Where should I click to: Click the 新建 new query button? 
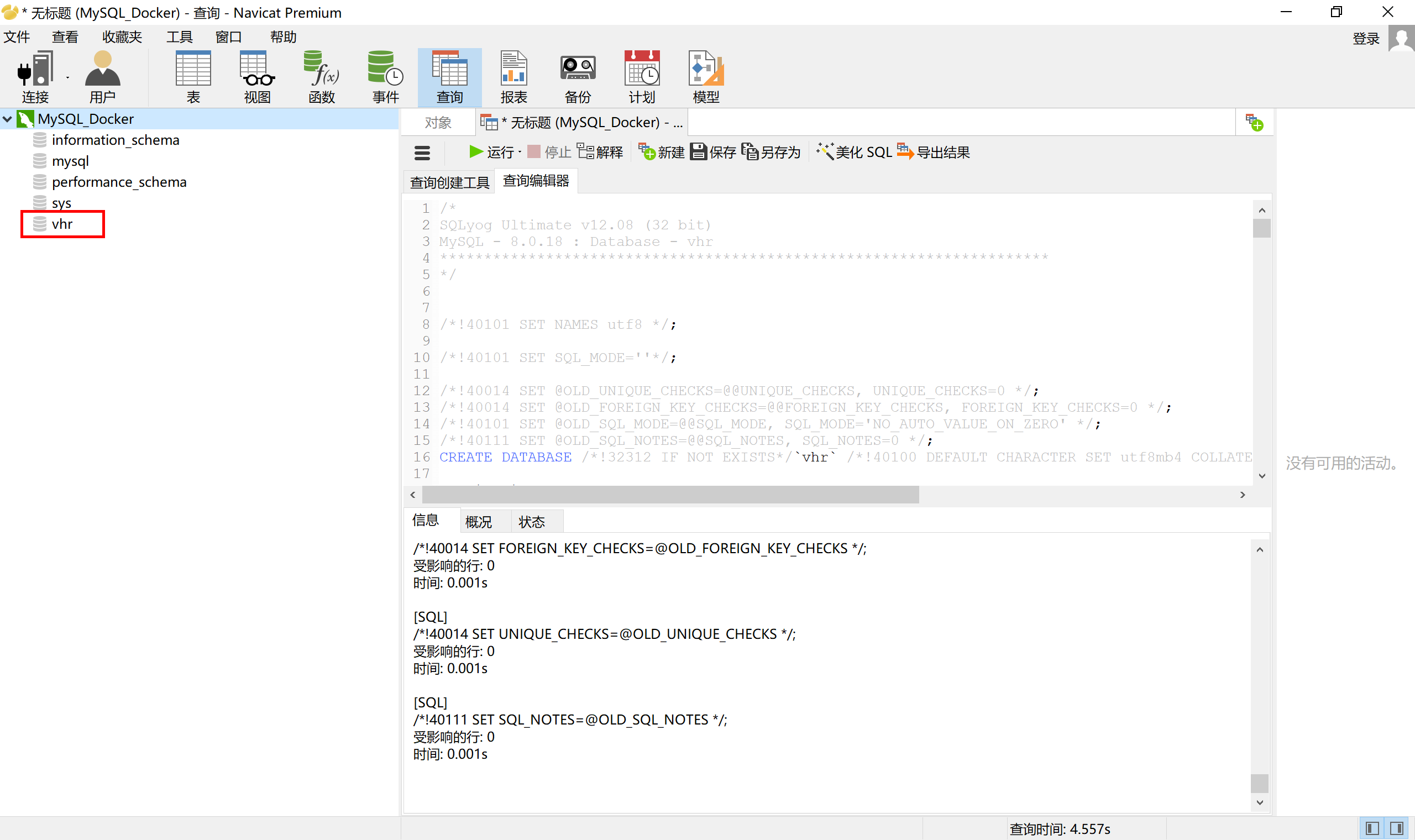point(661,153)
